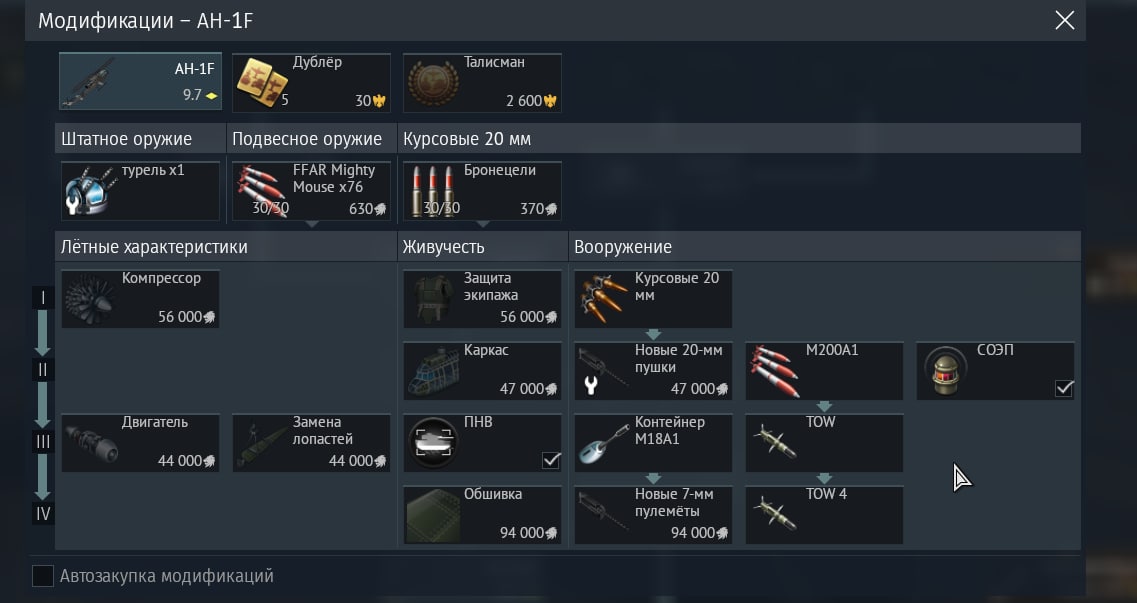Click the Талисман purchase button
The image size is (1137, 603).
point(481,83)
